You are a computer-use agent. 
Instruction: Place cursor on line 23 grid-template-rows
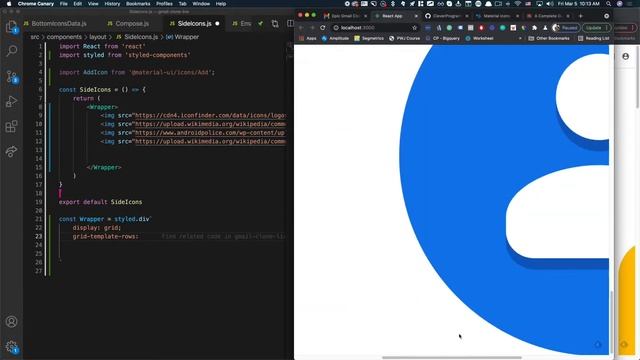click(105, 236)
